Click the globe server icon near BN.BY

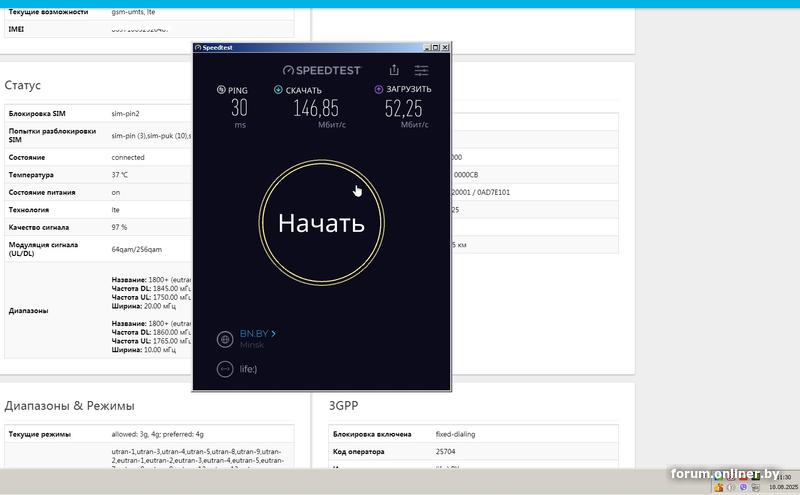point(225,339)
